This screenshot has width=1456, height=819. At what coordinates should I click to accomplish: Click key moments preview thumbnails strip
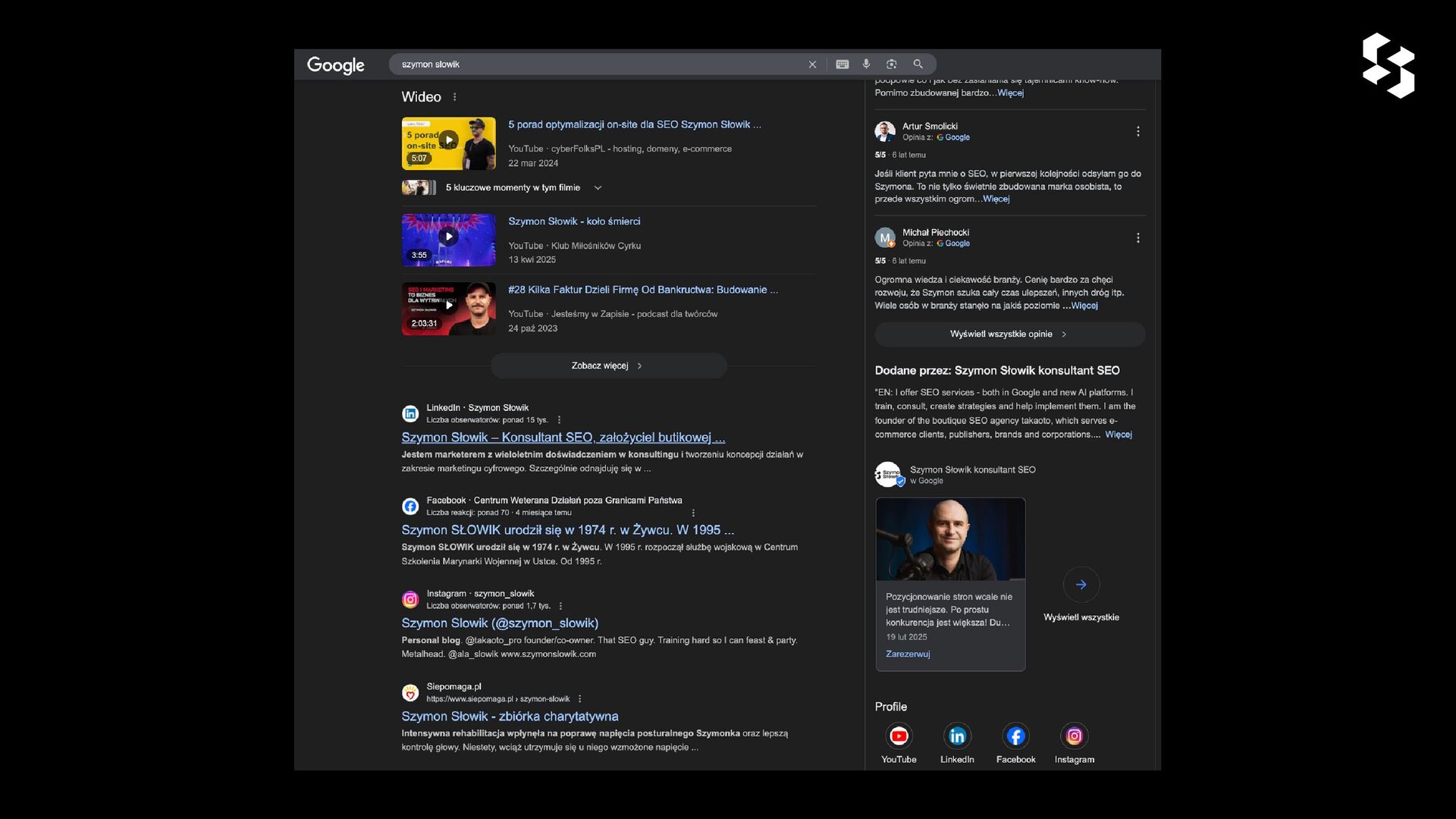coord(419,188)
